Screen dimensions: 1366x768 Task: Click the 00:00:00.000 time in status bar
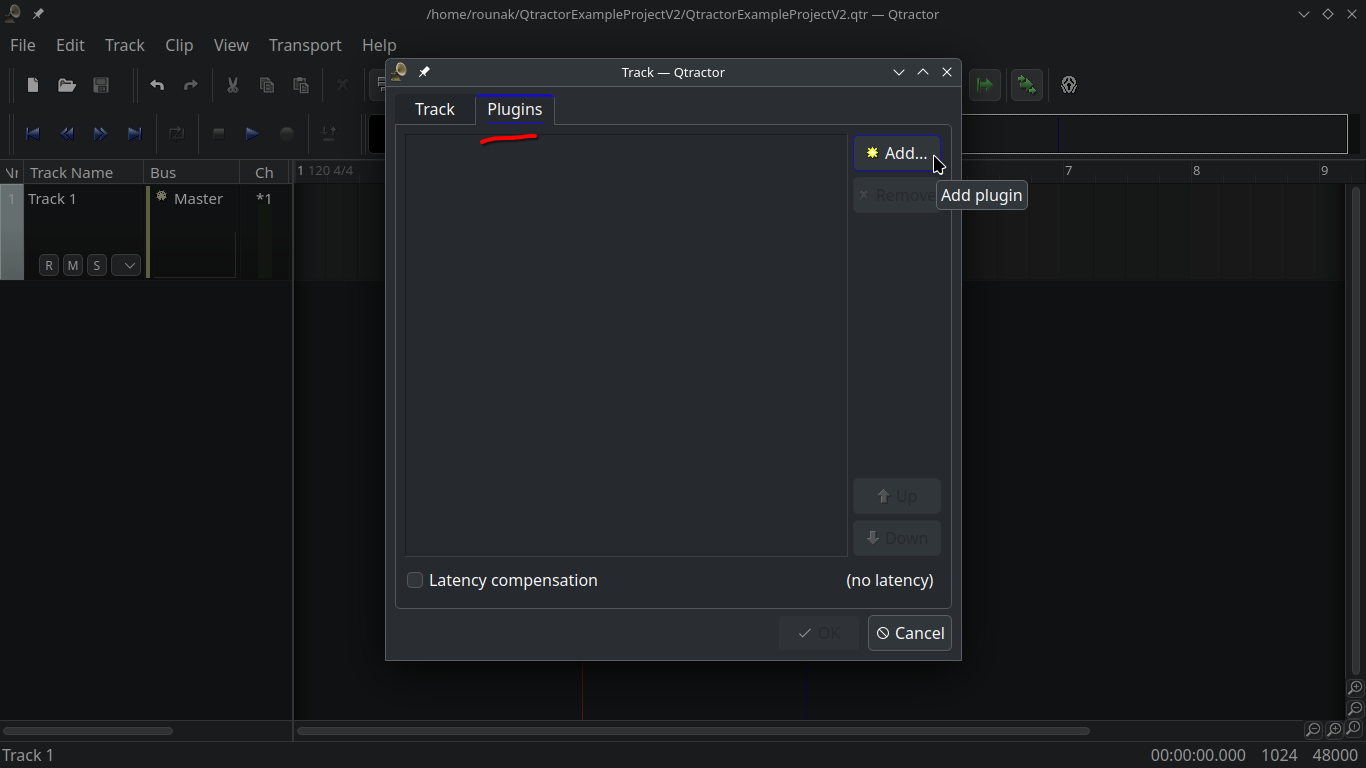pos(1198,755)
